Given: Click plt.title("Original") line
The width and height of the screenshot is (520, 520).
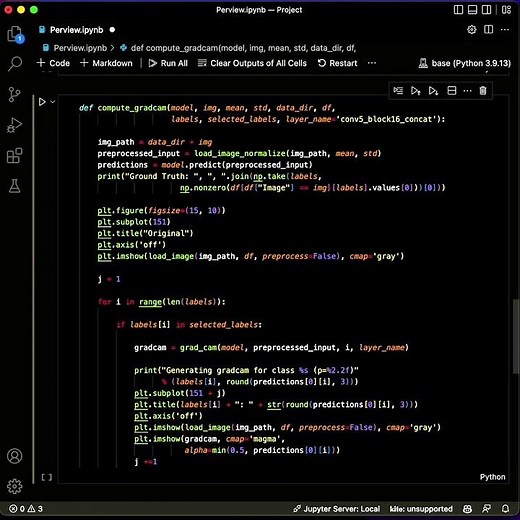Looking at the screenshot, I should pos(145,233).
